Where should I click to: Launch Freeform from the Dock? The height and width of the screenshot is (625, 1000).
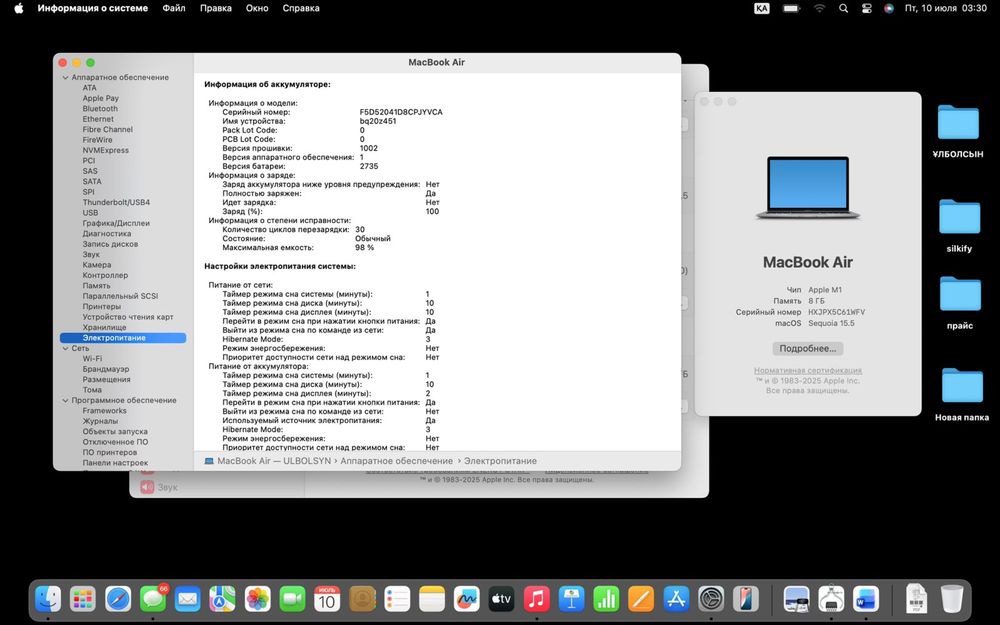point(467,599)
